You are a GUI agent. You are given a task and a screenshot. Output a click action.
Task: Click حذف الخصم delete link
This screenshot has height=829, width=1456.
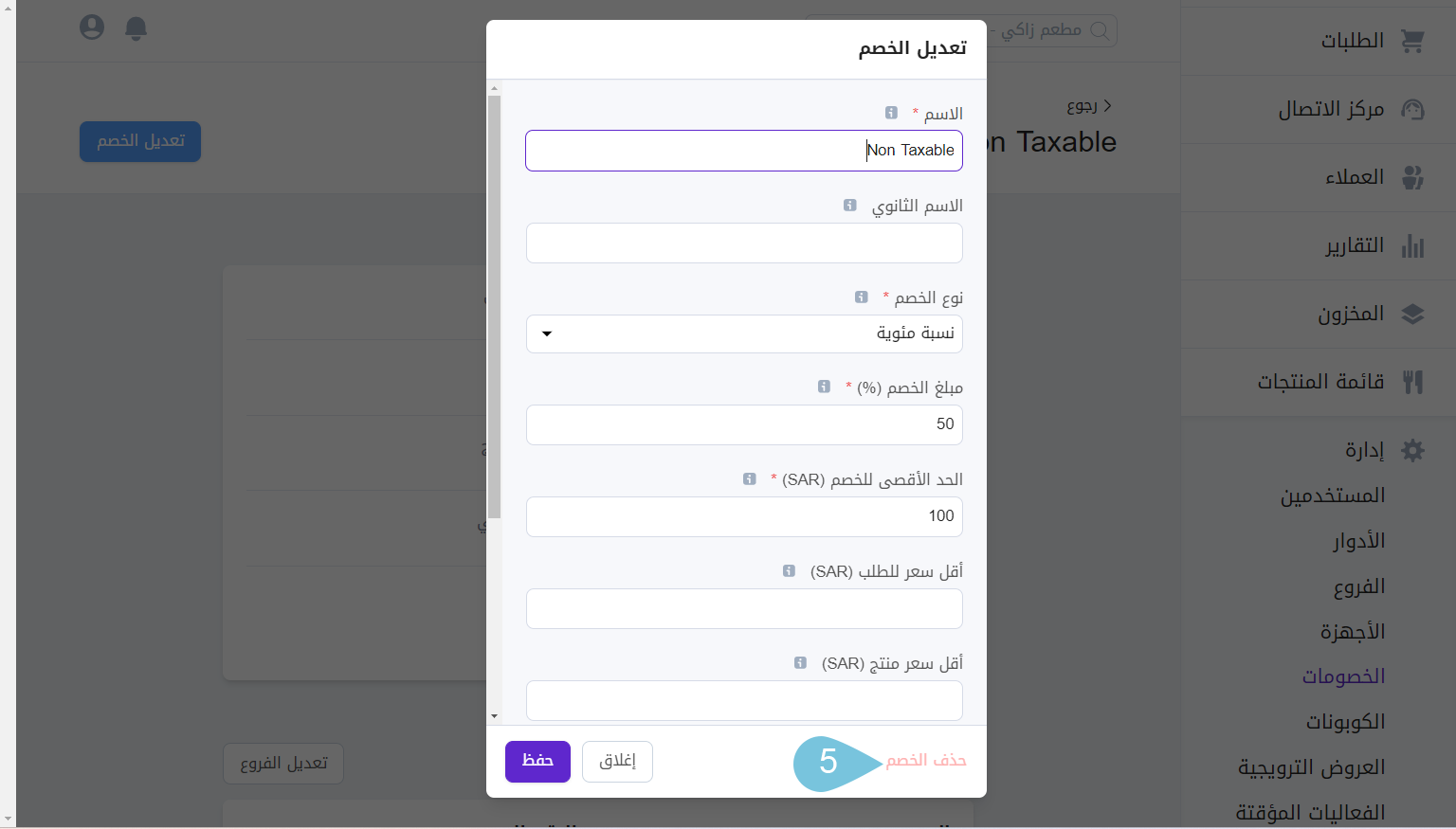[x=926, y=761]
